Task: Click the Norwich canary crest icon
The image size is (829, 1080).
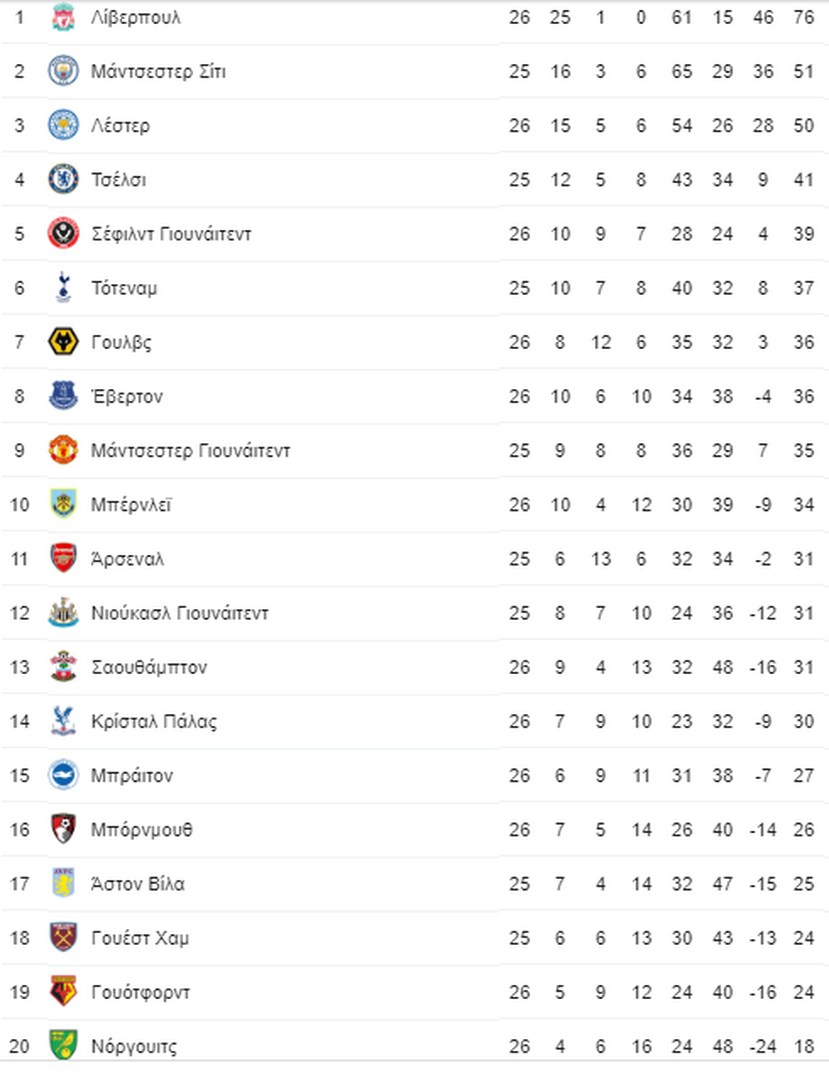Action: [x=63, y=1045]
